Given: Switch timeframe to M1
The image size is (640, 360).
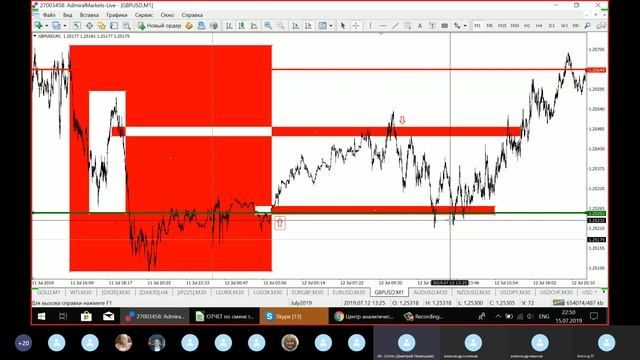Looking at the screenshot, I should [477, 26].
